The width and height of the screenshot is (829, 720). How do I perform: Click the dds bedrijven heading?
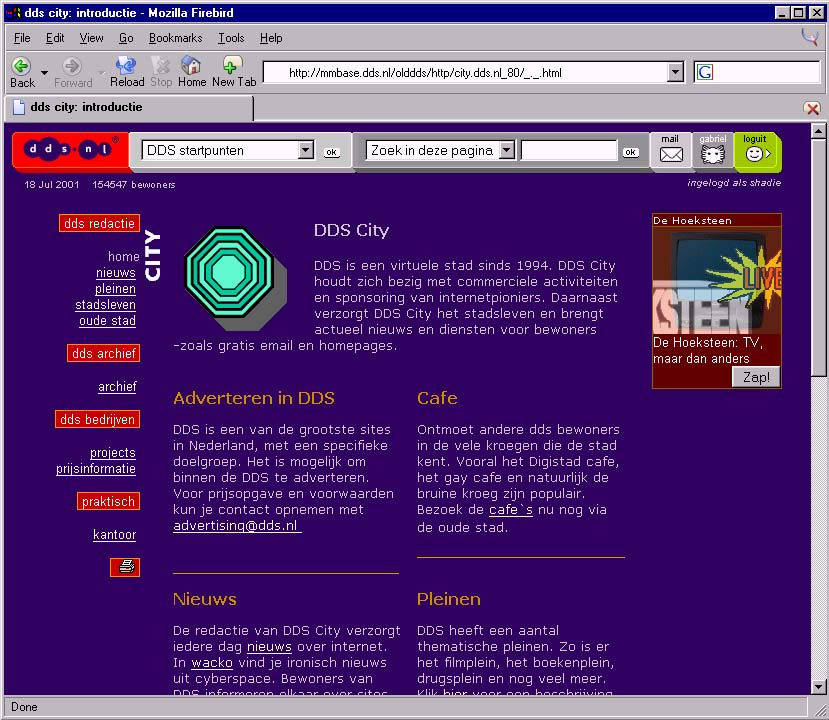(97, 419)
